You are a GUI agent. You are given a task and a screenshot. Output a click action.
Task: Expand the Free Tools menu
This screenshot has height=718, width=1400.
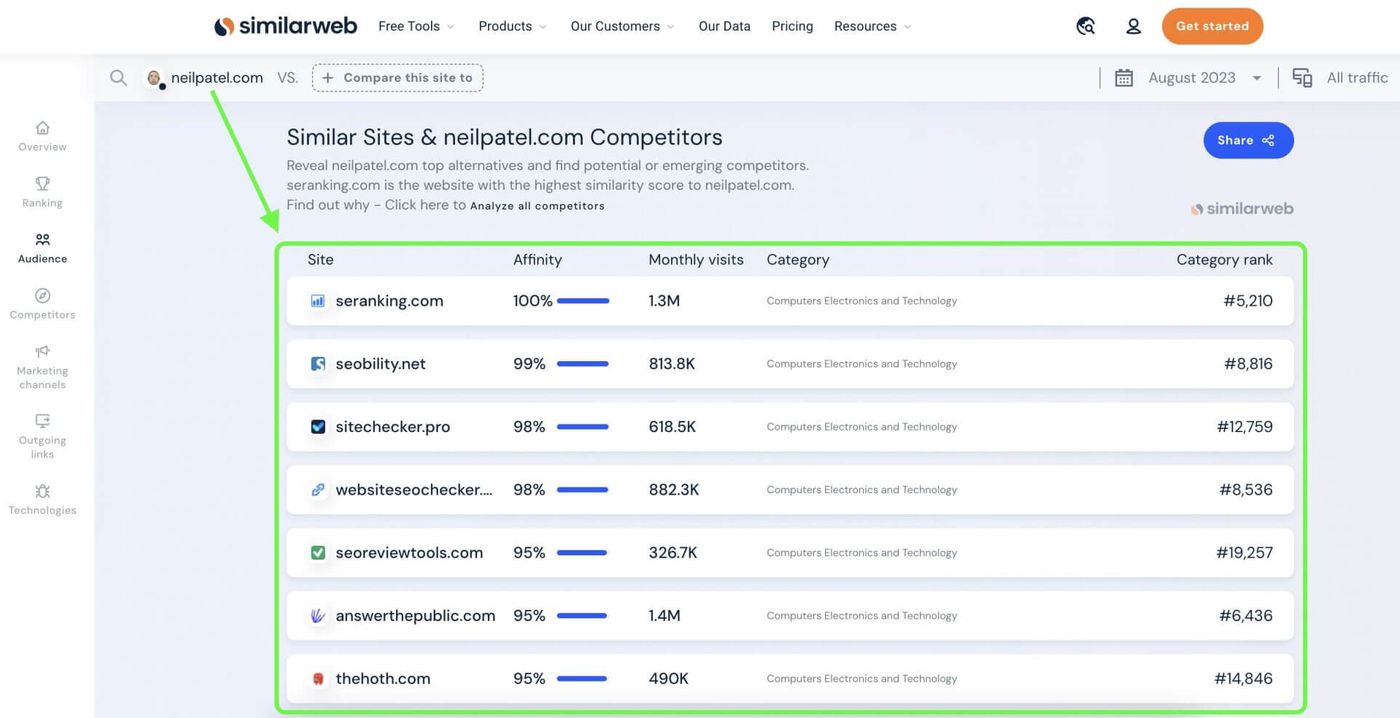click(x=416, y=26)
